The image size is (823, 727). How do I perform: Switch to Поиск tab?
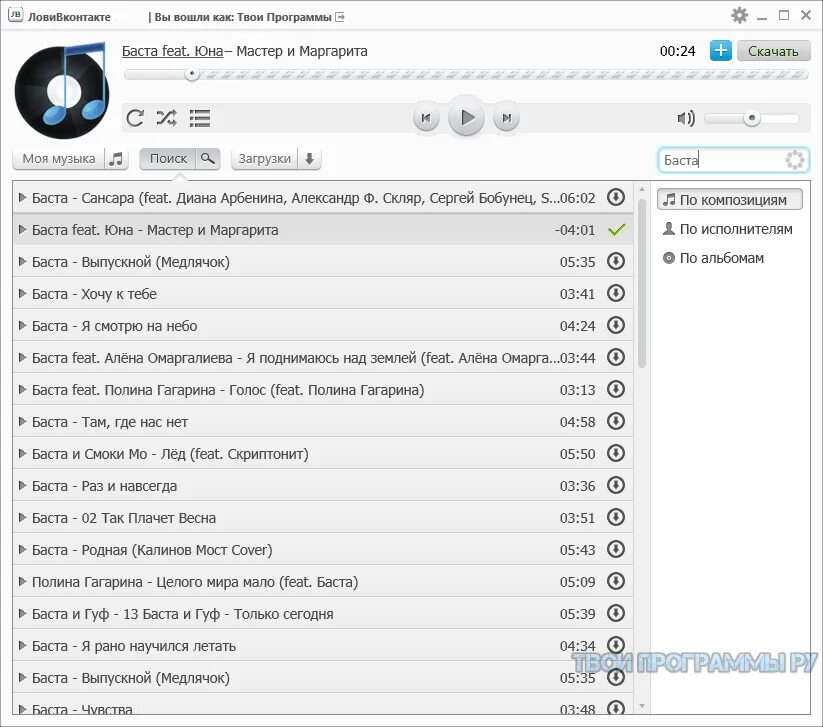tap(168, 159)
